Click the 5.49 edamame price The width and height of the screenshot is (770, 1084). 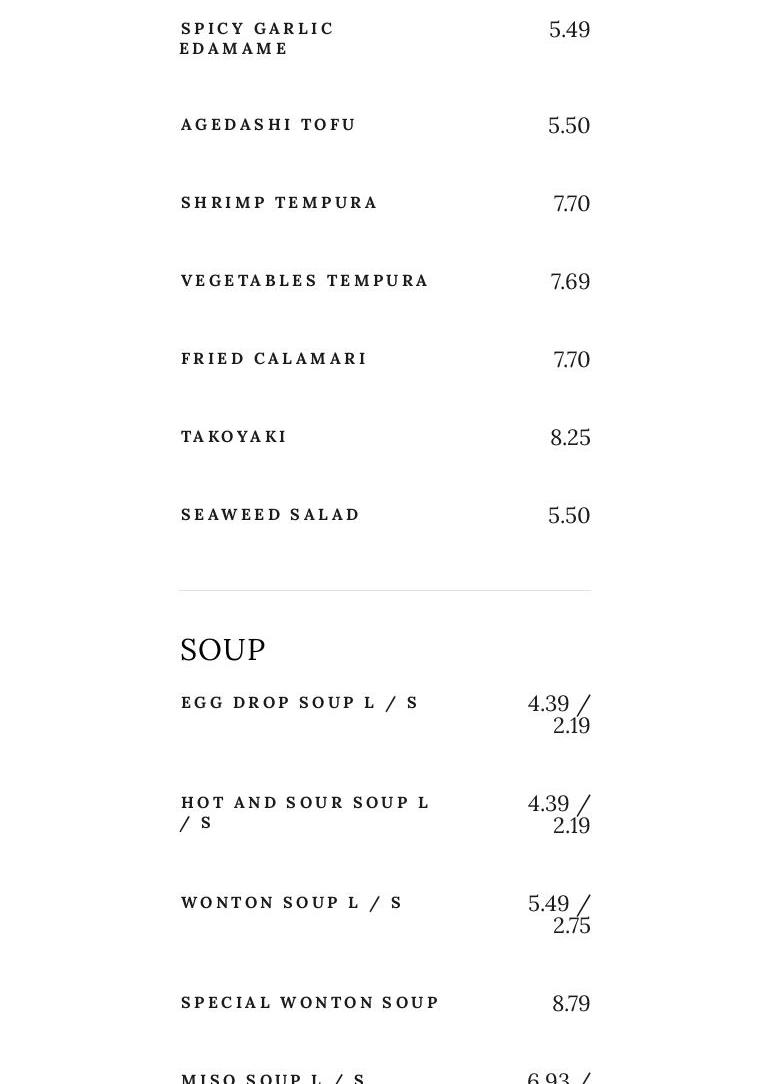(569, 30)
